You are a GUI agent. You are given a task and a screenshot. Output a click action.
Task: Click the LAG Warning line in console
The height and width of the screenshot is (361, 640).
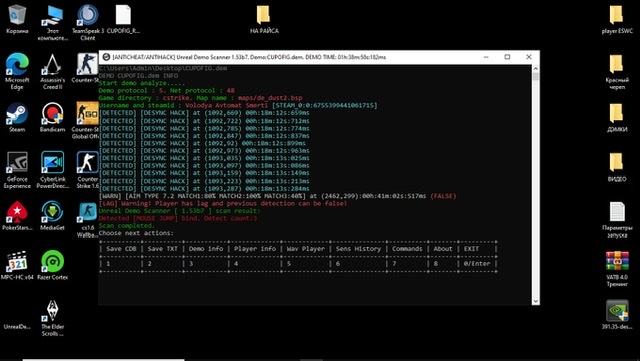pyautogui.click(x=223, y=203)
